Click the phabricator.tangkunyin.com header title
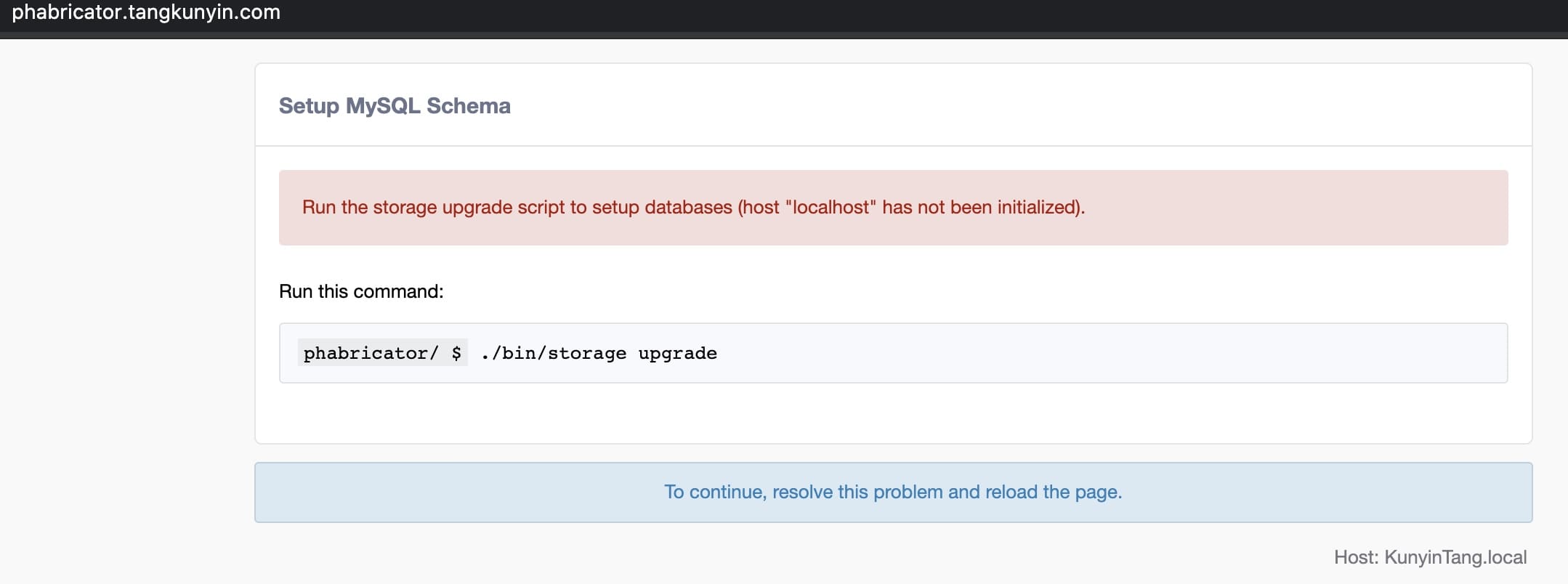 point(146,12)
